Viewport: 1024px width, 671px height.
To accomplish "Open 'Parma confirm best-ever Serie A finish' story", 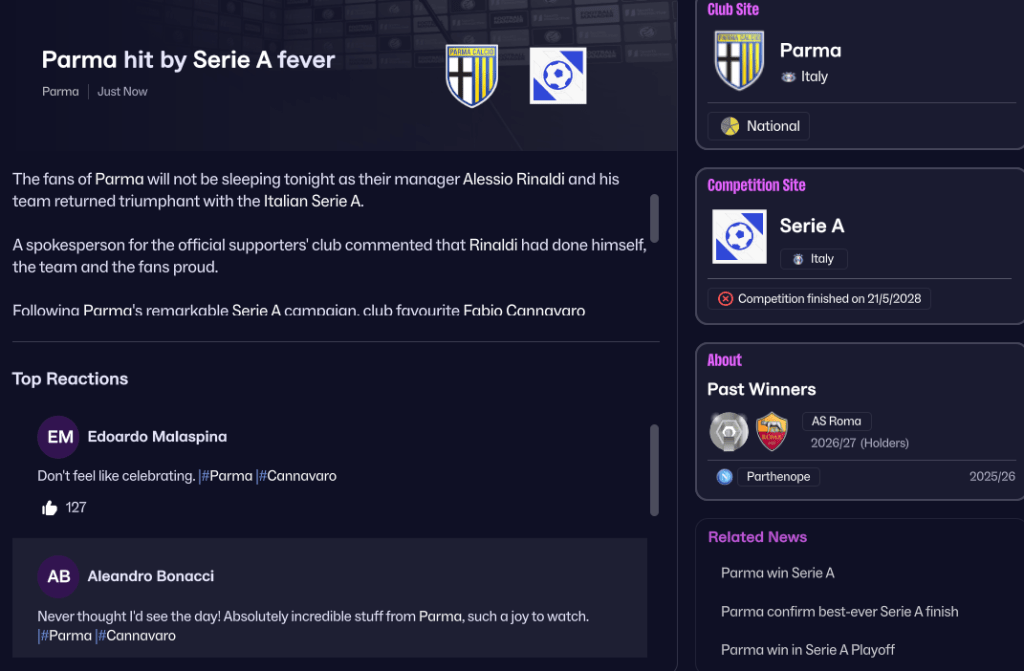I will 839,611.
